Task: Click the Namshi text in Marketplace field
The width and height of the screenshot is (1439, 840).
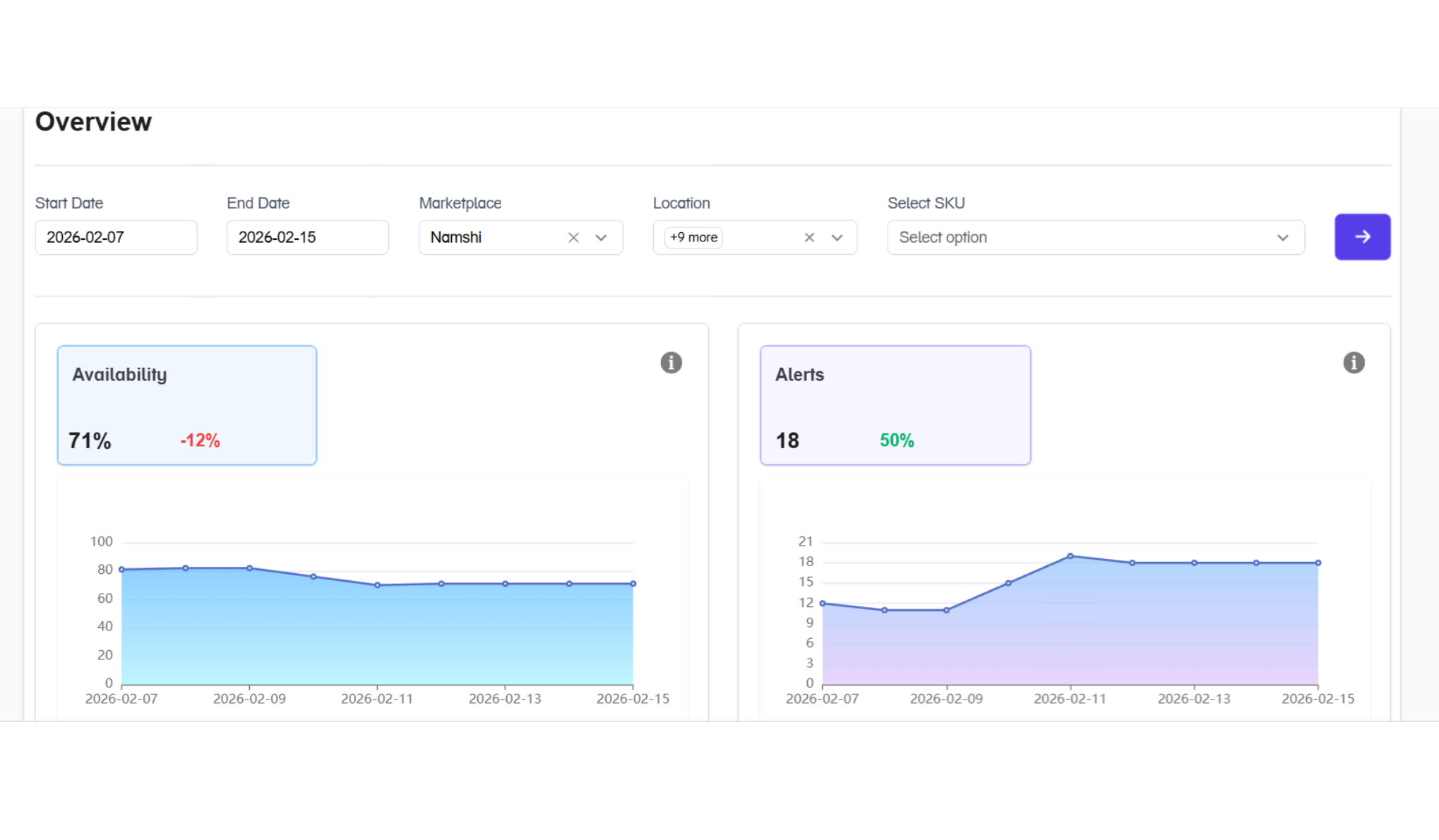Action: pyautogui.click(x=456, y=238)
